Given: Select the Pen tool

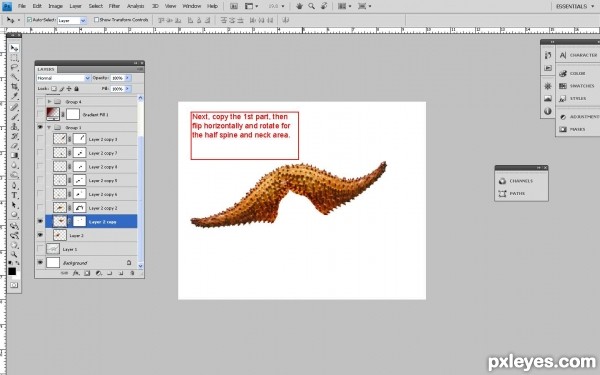Looking at the screenshot, I should point(14,186).
